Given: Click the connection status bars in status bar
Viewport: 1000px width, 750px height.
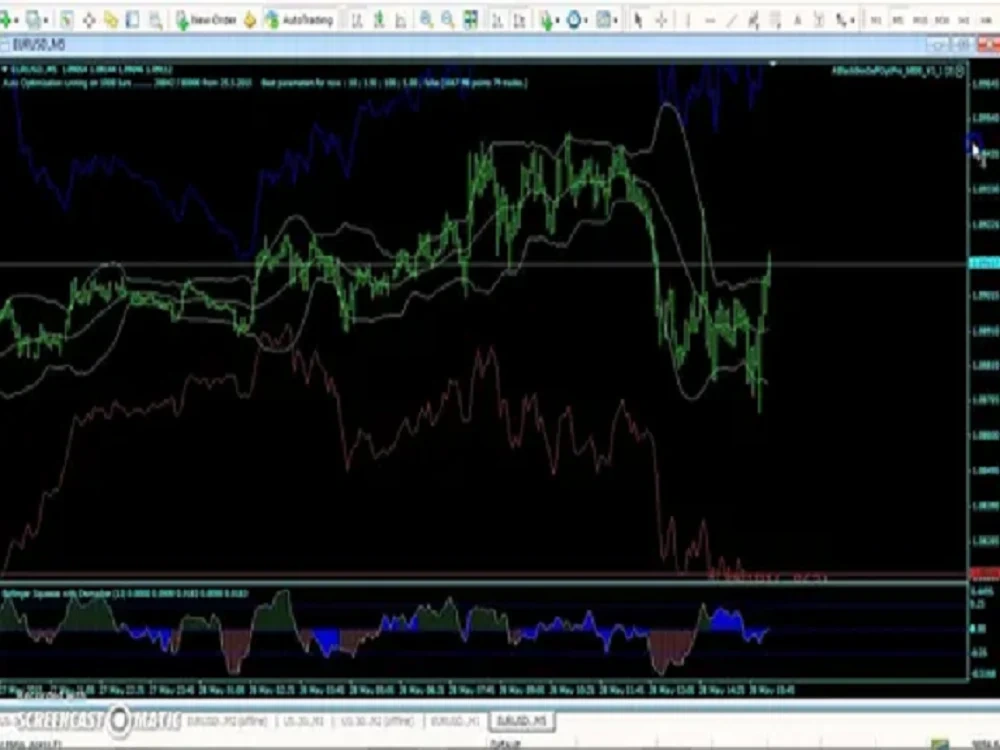Looking at the screenshot, I should 938,744.
